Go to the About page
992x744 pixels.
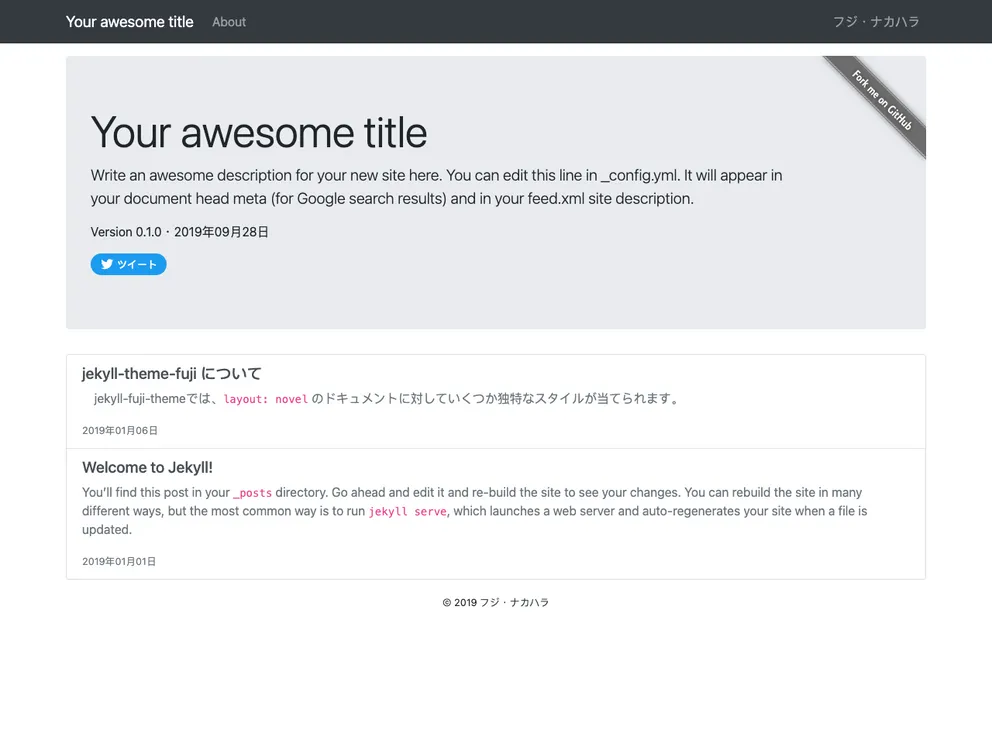coord(229,22)
